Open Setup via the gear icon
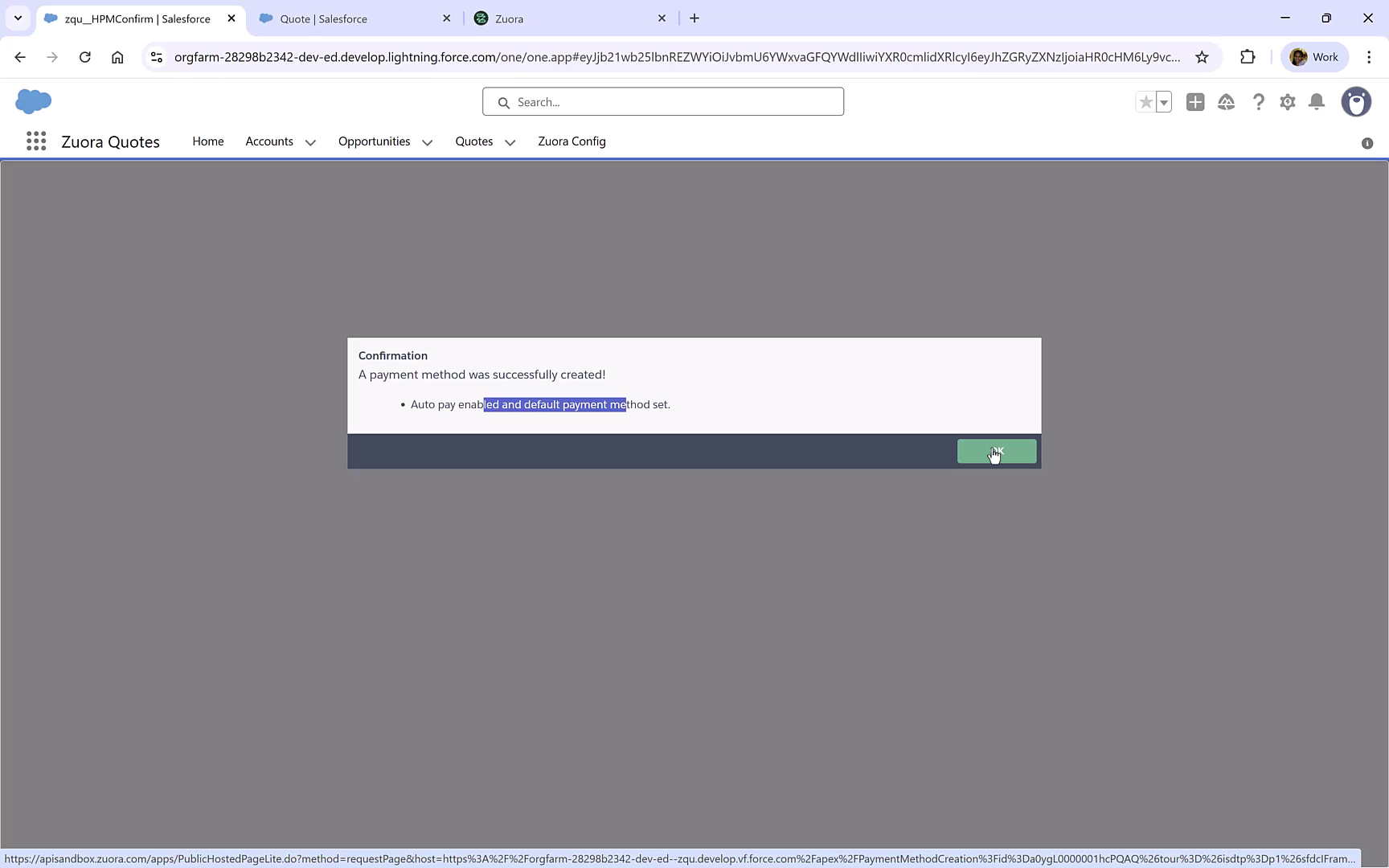 coord(1287,102)
